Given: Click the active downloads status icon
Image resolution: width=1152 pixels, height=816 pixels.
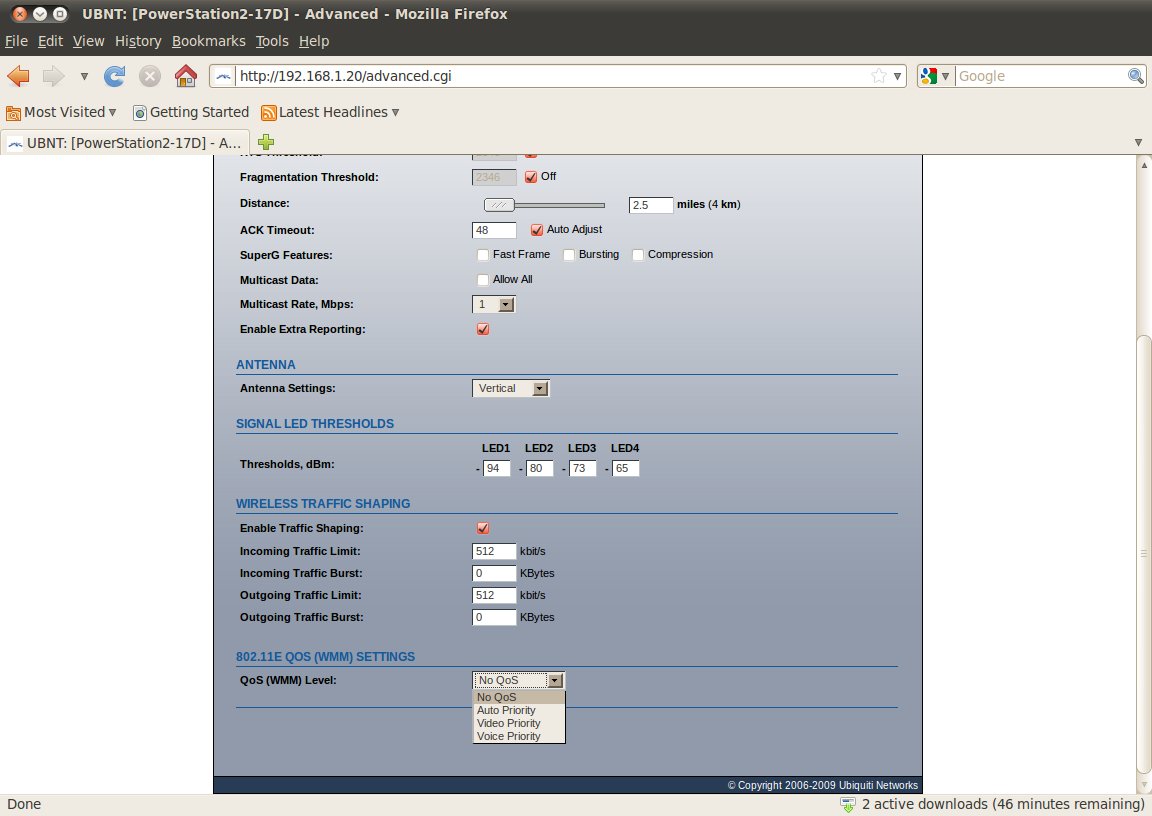Looking at the screenshot, I should (x=848, y=805).
